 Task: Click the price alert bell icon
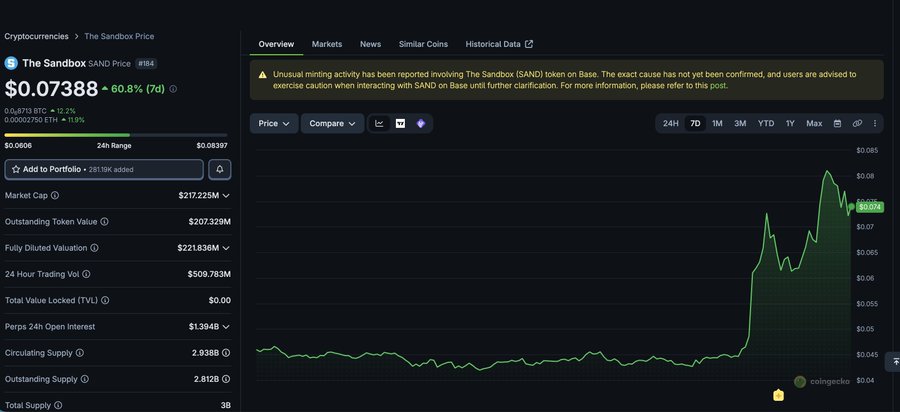pyautogui.click(x=220, y=169)
